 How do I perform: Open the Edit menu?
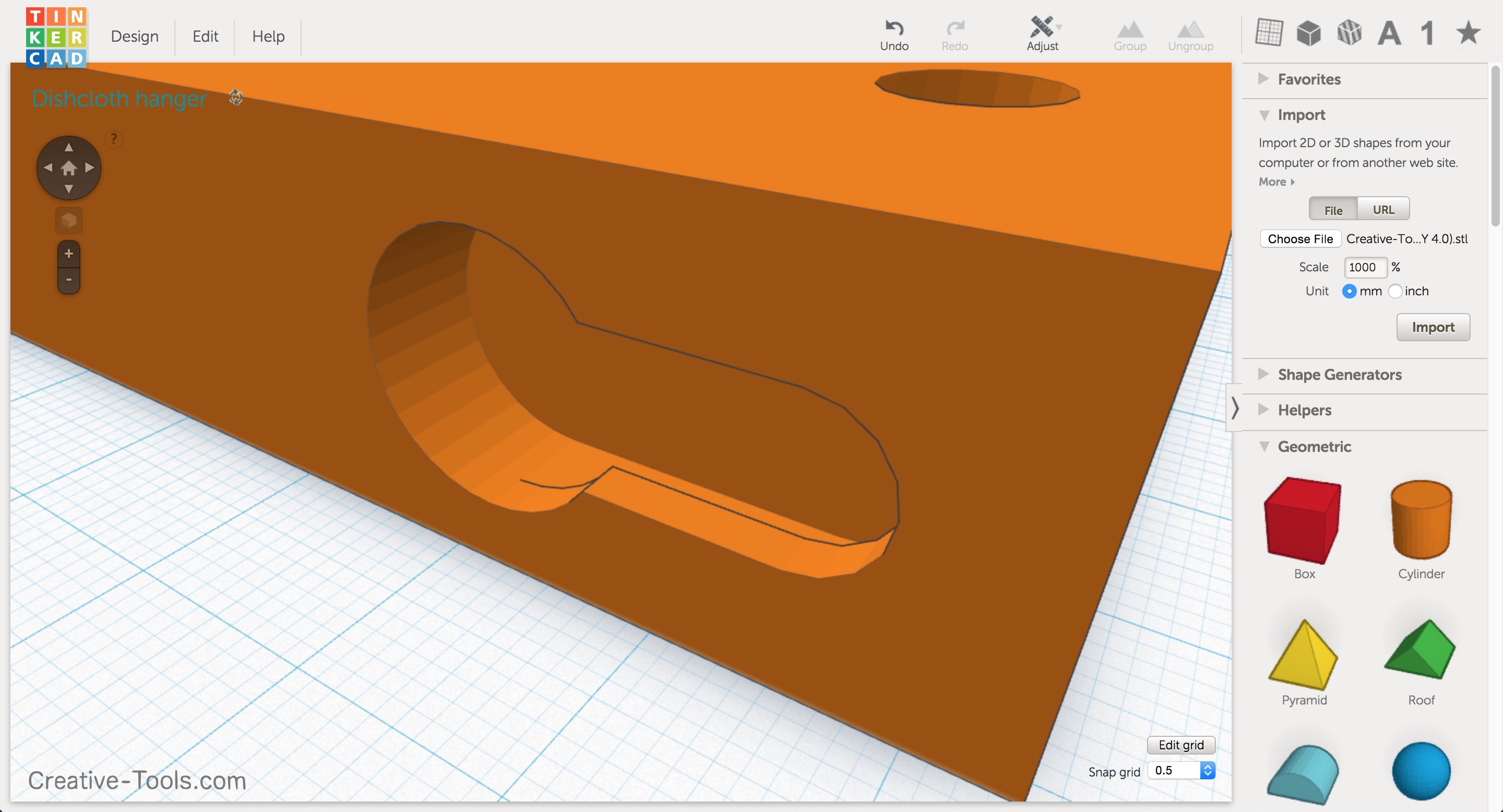(206, 36)
